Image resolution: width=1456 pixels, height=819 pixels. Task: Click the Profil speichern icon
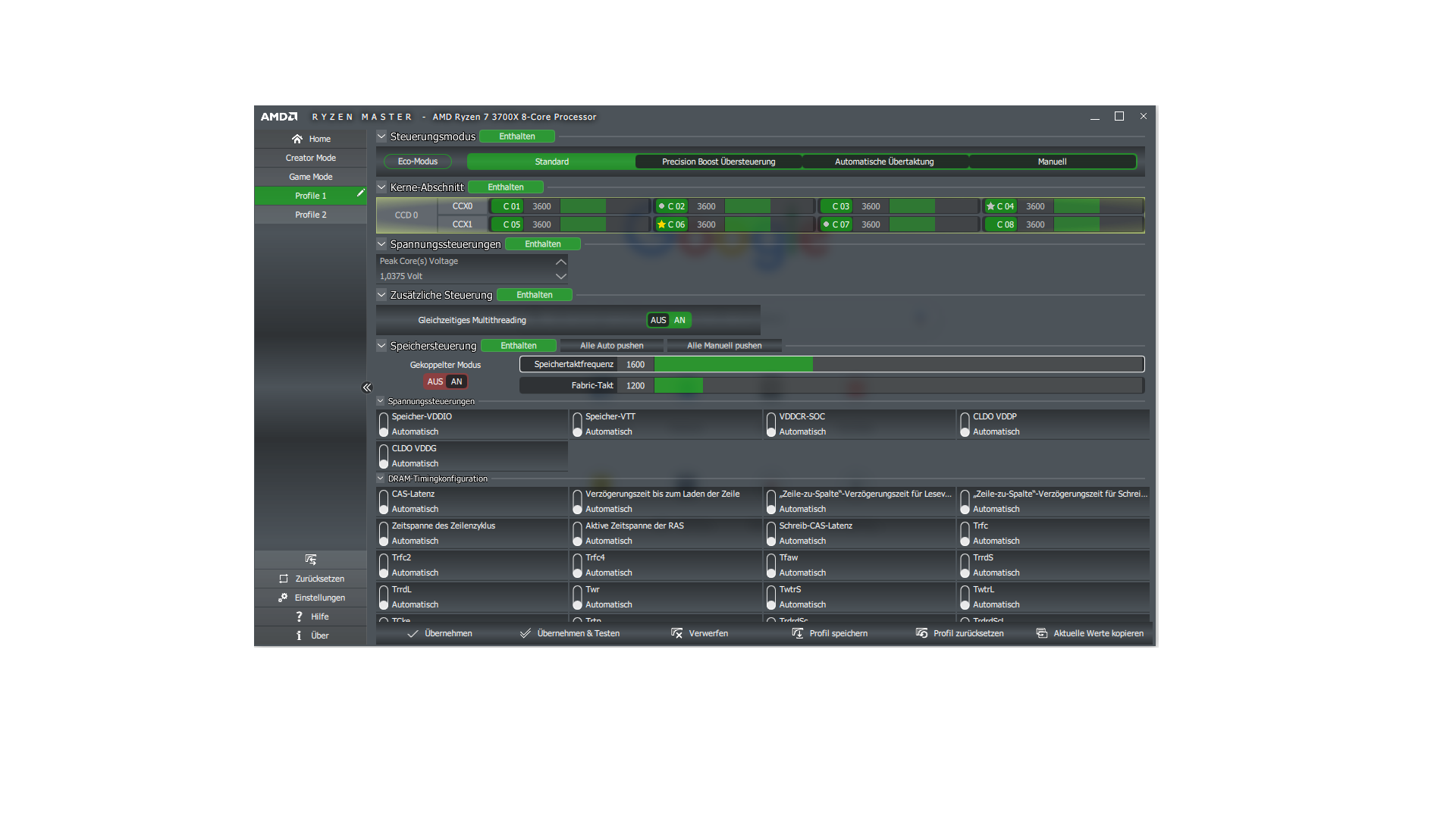click(797, 633)
